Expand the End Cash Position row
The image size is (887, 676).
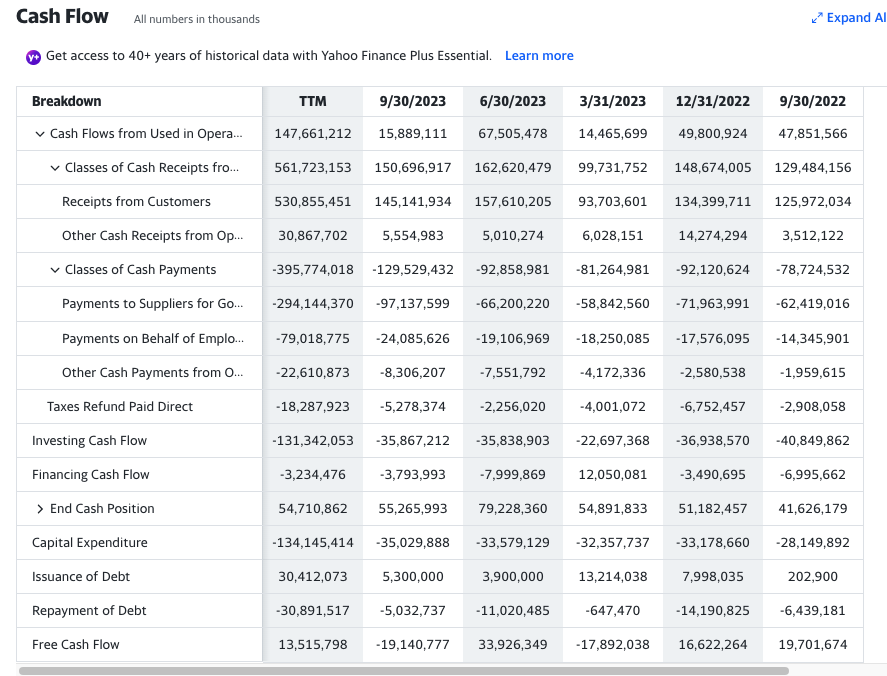click(x=40, y=509)
